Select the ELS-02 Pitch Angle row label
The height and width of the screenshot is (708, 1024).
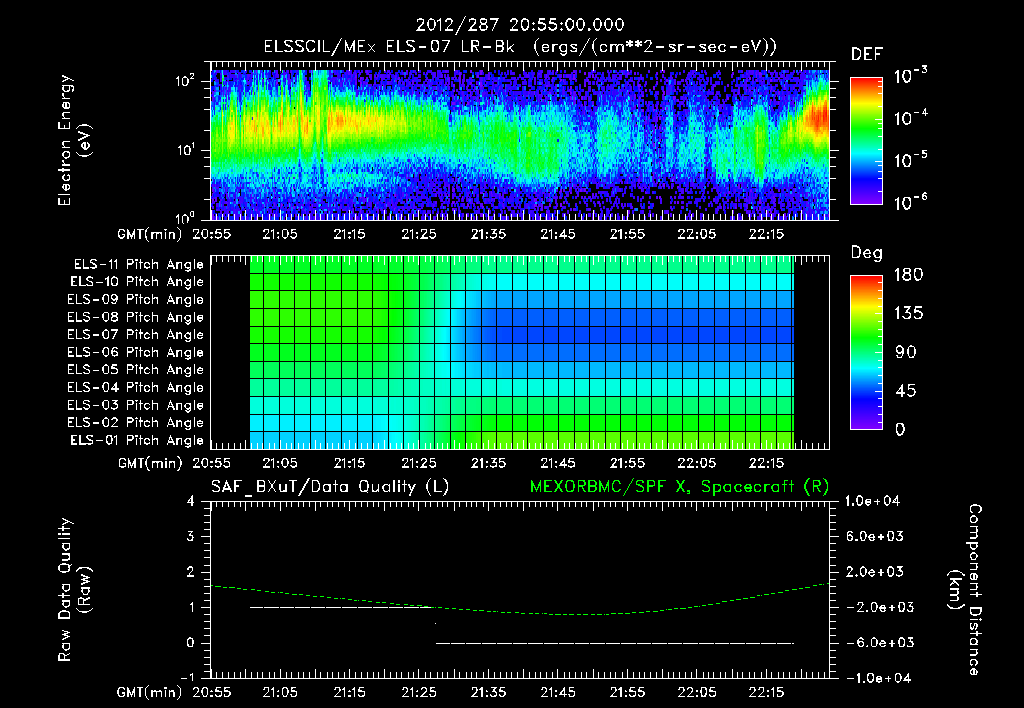tap(135, 423)
